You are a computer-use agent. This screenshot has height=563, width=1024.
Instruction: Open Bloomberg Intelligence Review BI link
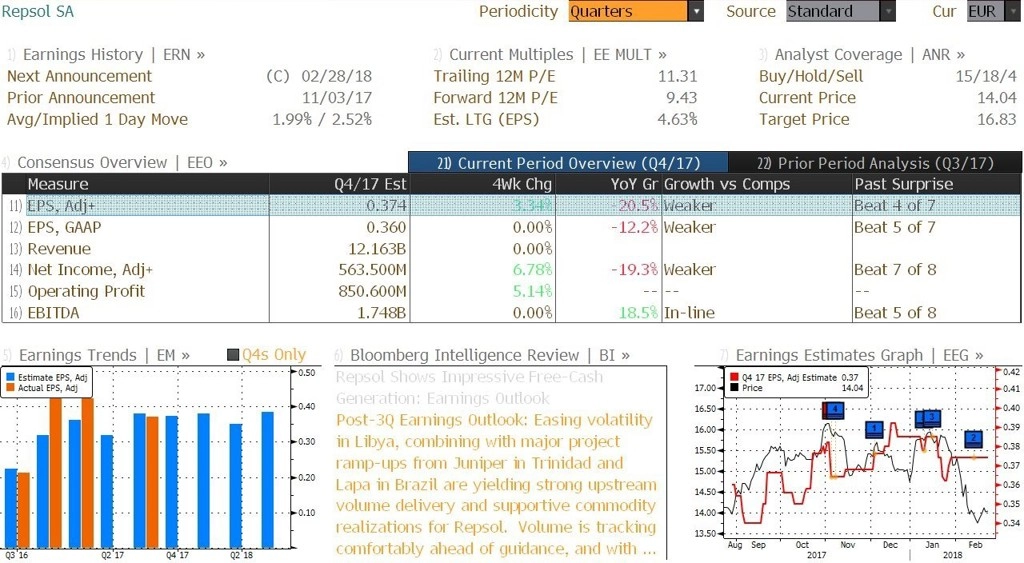point(490,355)
